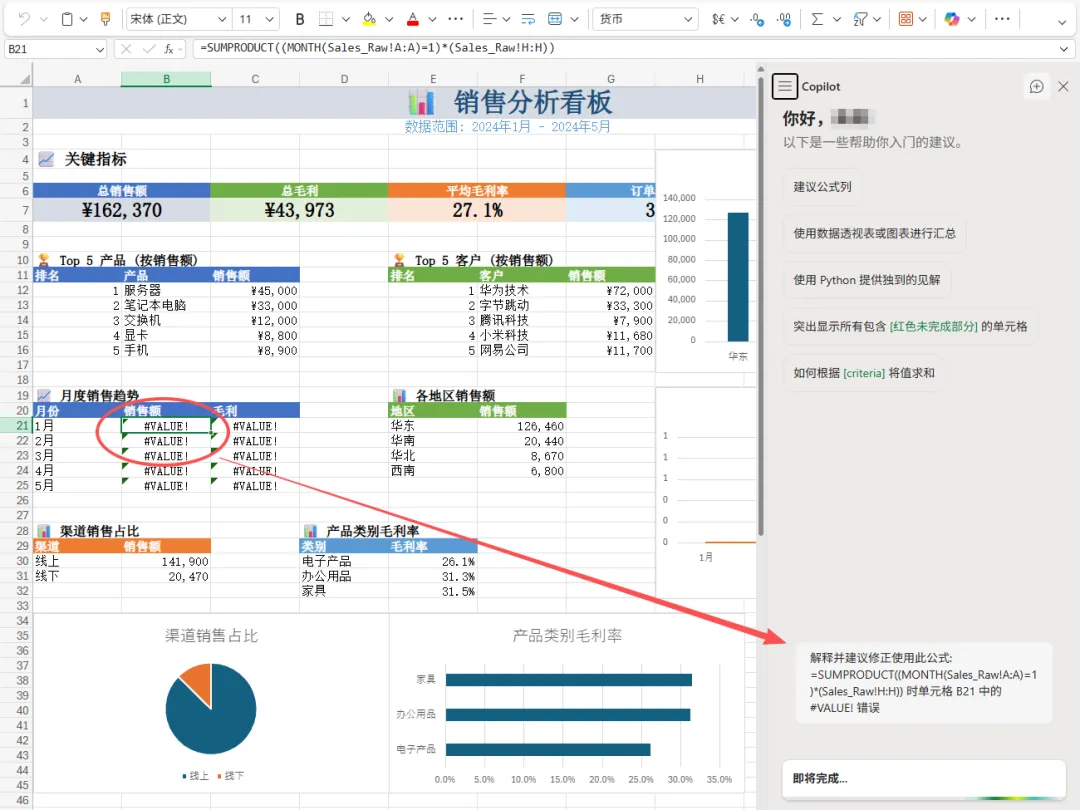Expand the font color palette arrow
The image size is (1080, 810).
click(x=432, y=19)
